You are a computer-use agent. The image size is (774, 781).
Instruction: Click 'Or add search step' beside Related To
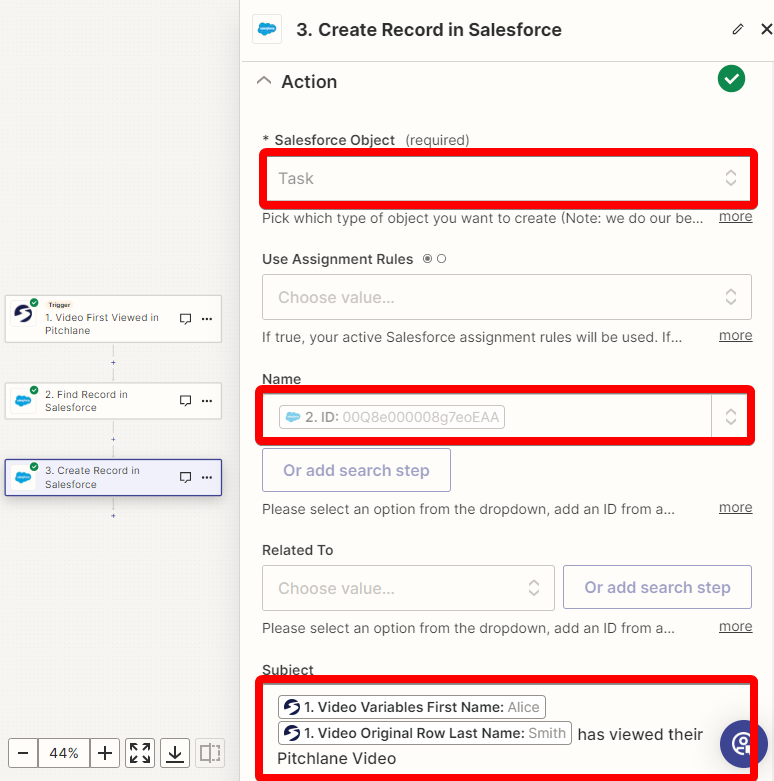pos(657,587)
